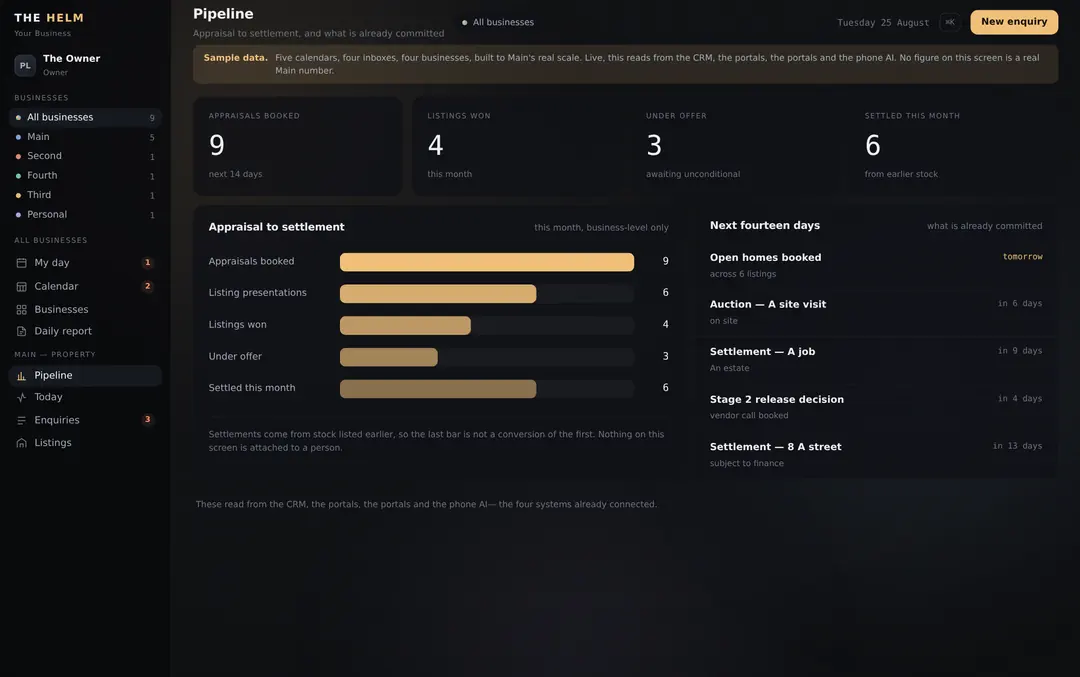Click the Settled this month progress bar
Image resolution: width=1080 pixels, height=677 pixels.
click(x=487, y=388)
